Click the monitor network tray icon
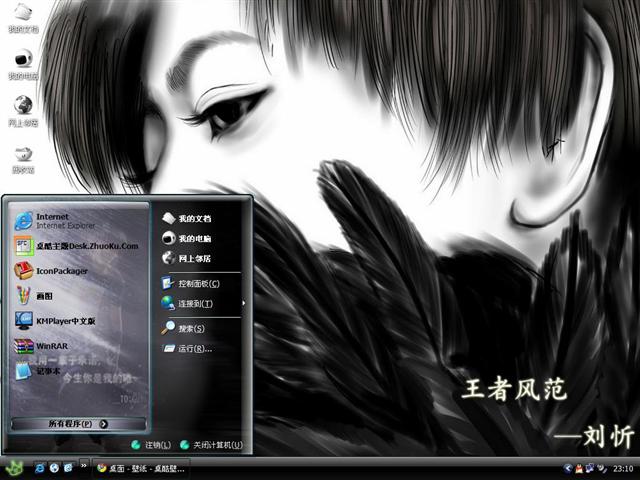Image resolution: width=640 pixels, height=480 pixels. tap(590, 468)
